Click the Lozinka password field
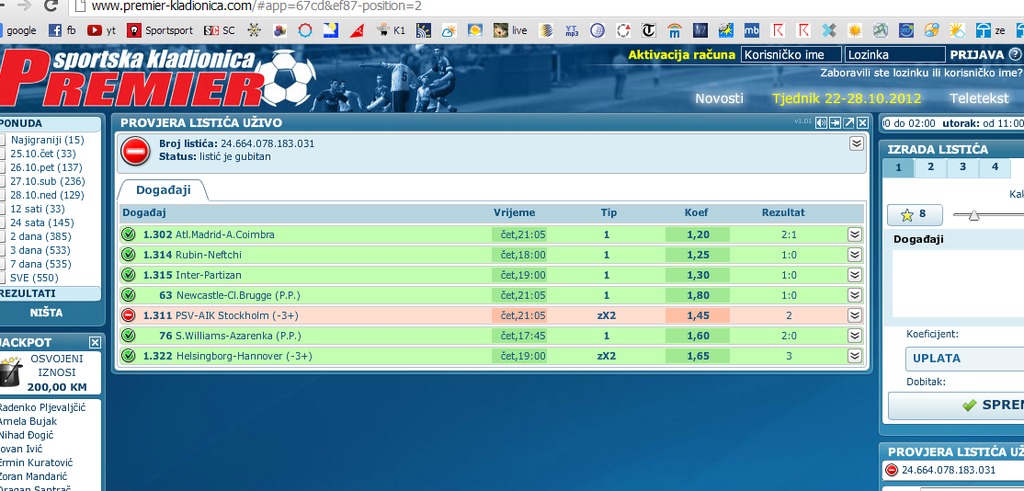Viewport: 1024px width, 491px height. (895, 55)
